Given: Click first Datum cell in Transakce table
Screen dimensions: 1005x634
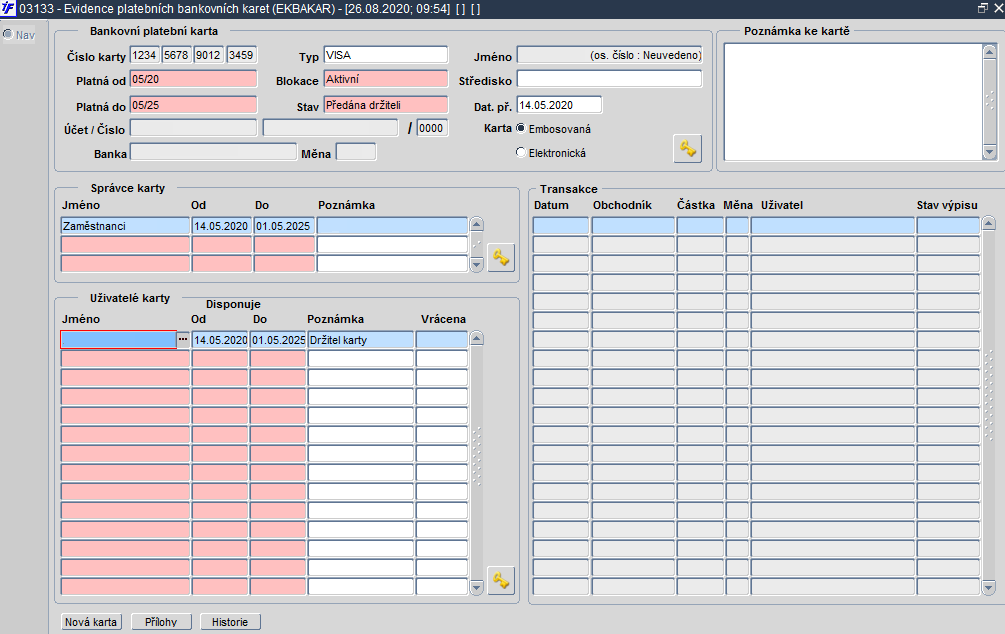Looking at the screenshot, I should click(x=561, y=226).
